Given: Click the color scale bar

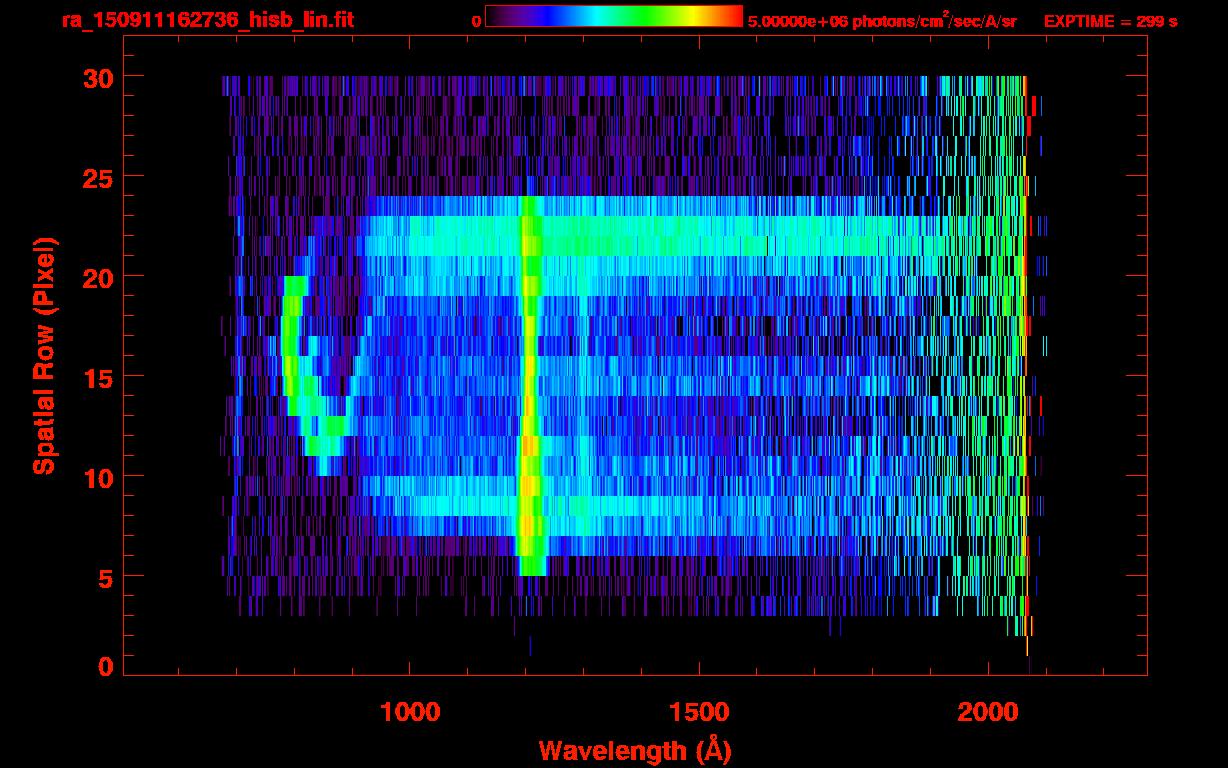Looking at the screenshot, I should coord(614,16).
